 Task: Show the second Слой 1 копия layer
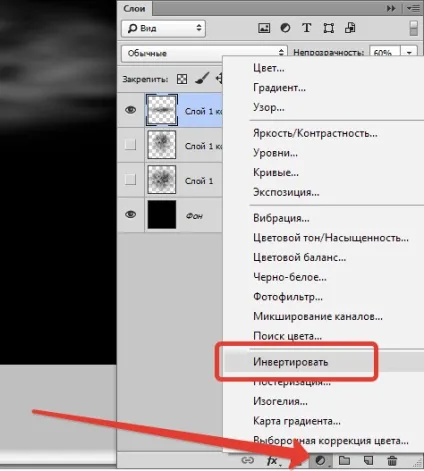[x=130, y=145]
